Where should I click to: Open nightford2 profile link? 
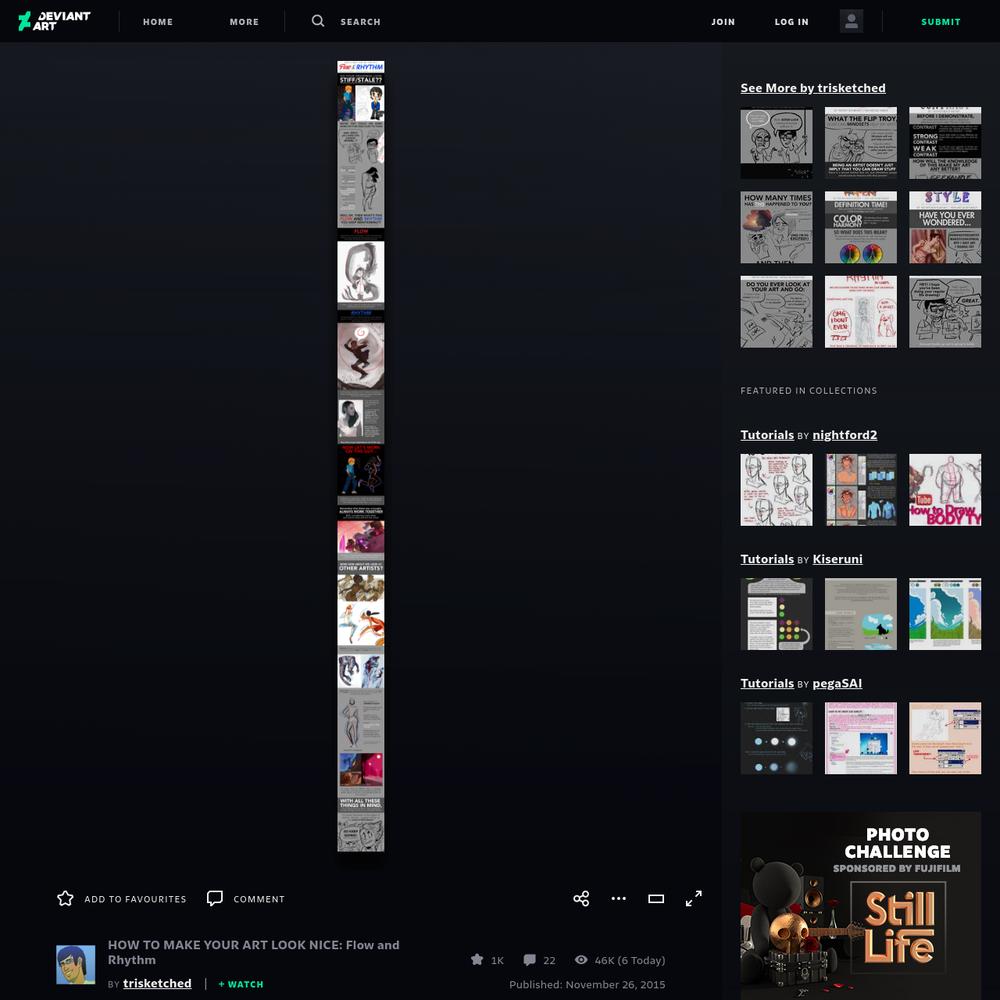tap(845, 435)
